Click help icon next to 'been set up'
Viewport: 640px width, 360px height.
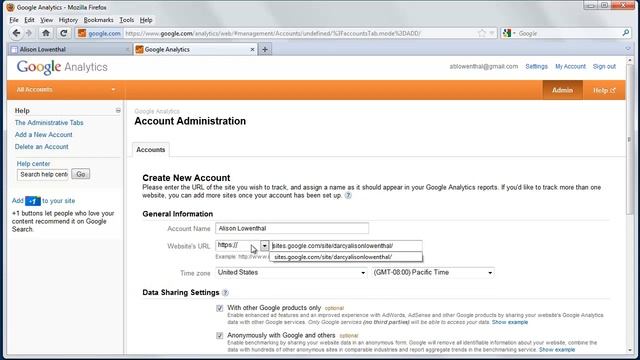[348, 196]
